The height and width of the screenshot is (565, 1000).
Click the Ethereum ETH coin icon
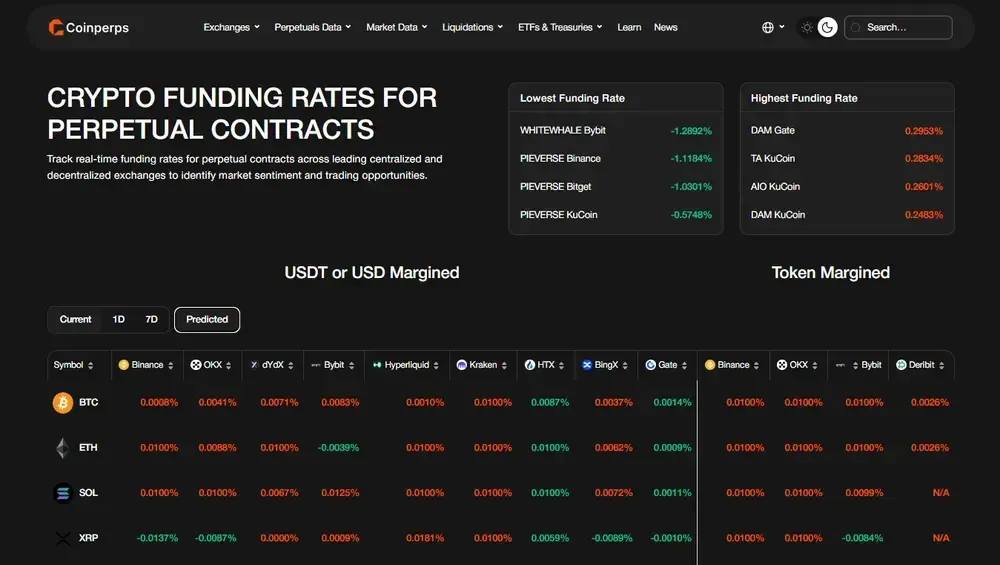(x=62, y=448)
